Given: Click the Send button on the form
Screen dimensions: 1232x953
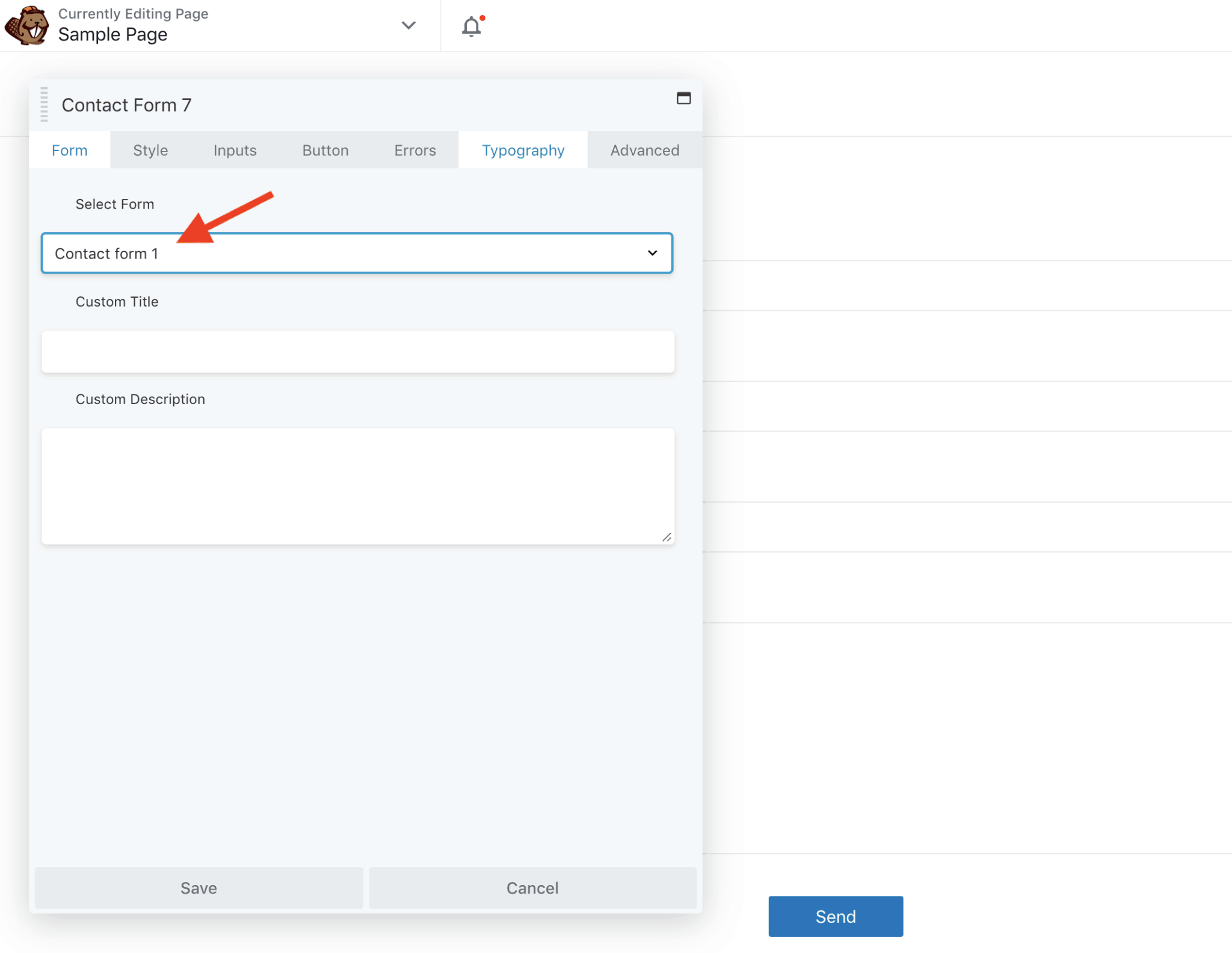Looking at the screenshot, I should 836,916.
